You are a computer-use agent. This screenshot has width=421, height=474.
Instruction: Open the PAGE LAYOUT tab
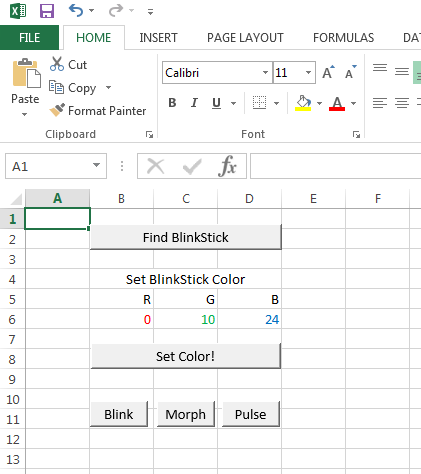[x=245, y=38]
